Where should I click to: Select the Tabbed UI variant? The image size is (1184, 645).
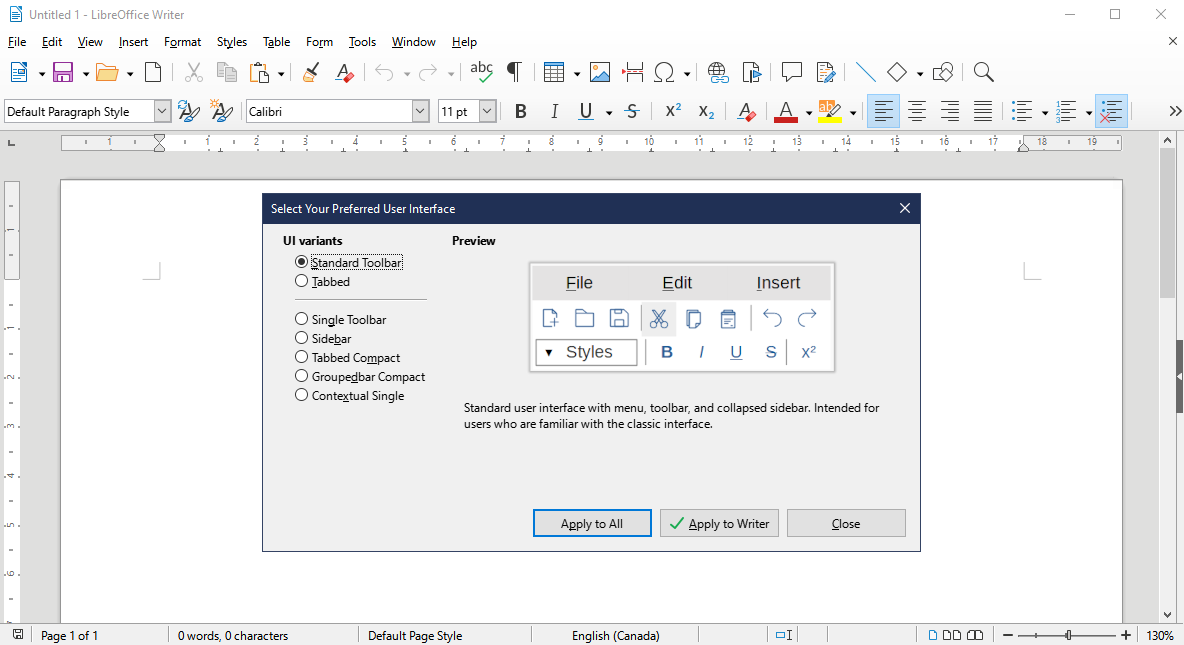coord(302,281)
